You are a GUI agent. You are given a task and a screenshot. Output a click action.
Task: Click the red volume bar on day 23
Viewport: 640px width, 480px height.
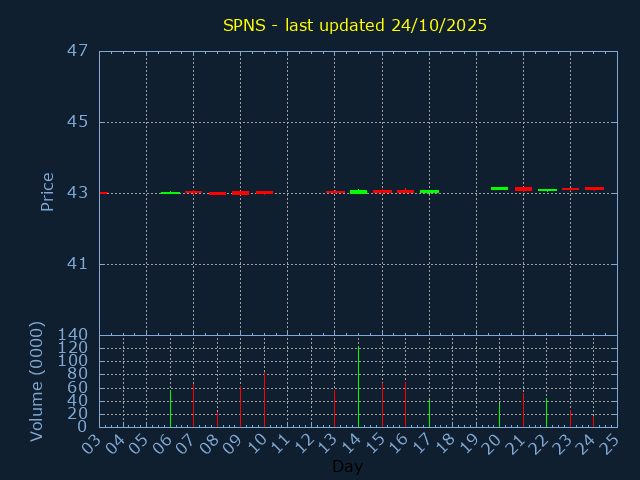coord(570,418)
